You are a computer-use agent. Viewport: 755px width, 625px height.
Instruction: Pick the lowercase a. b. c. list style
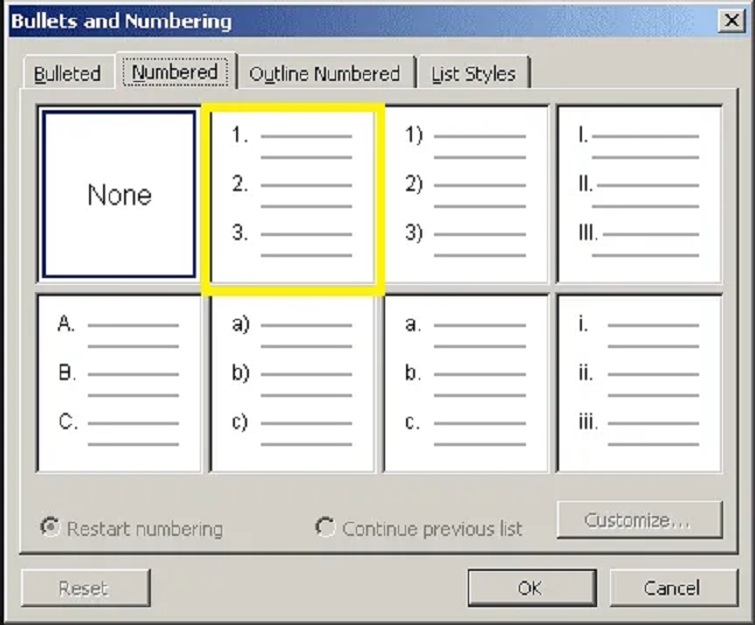466,383
